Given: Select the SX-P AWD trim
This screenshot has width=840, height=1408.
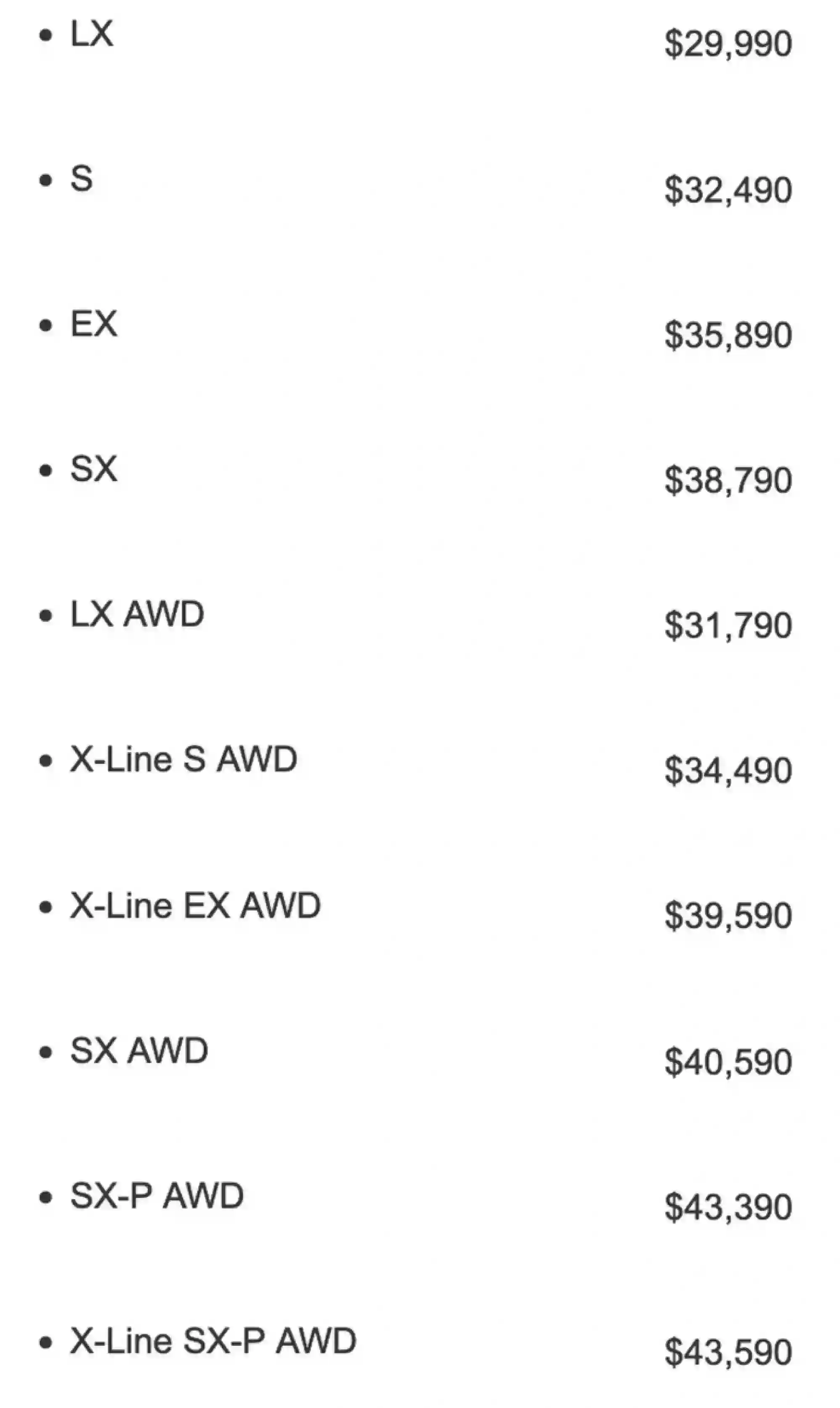Looking at the screenshot, I should click(157, 1196).
